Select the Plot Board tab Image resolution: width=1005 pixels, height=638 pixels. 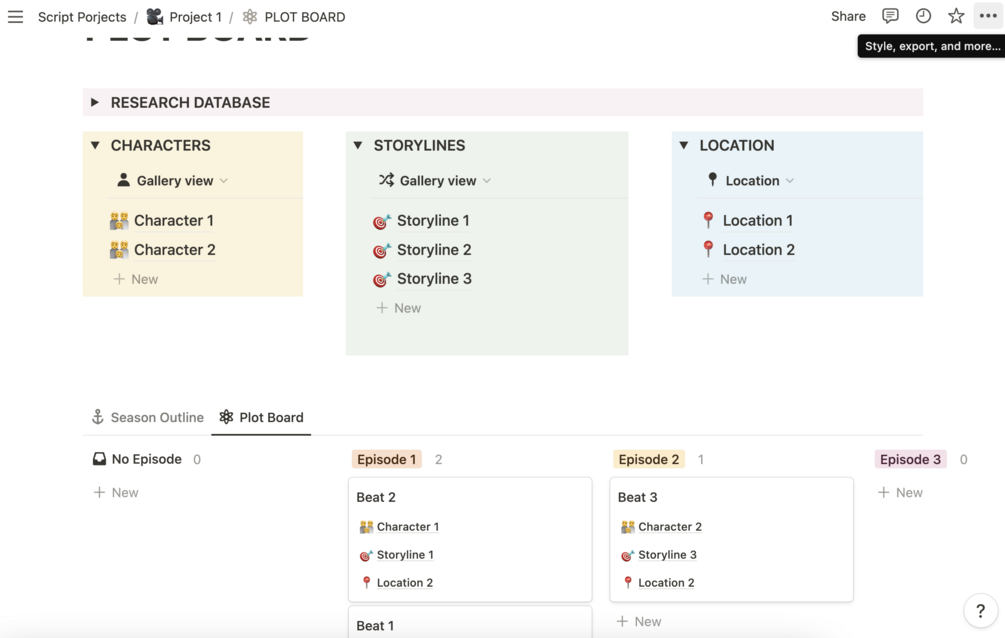261,417
